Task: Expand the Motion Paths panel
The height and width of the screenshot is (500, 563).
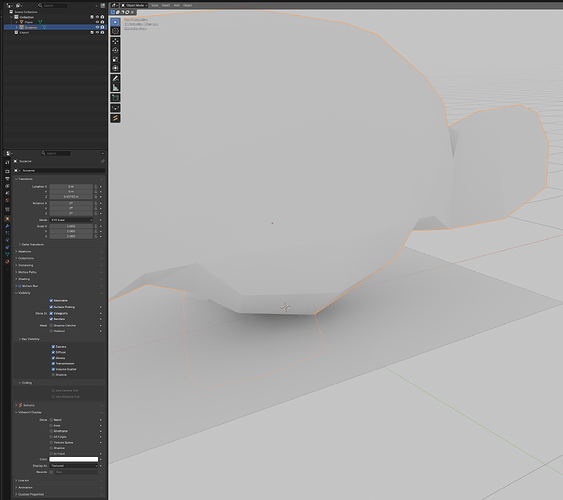Action: [27, 272]
